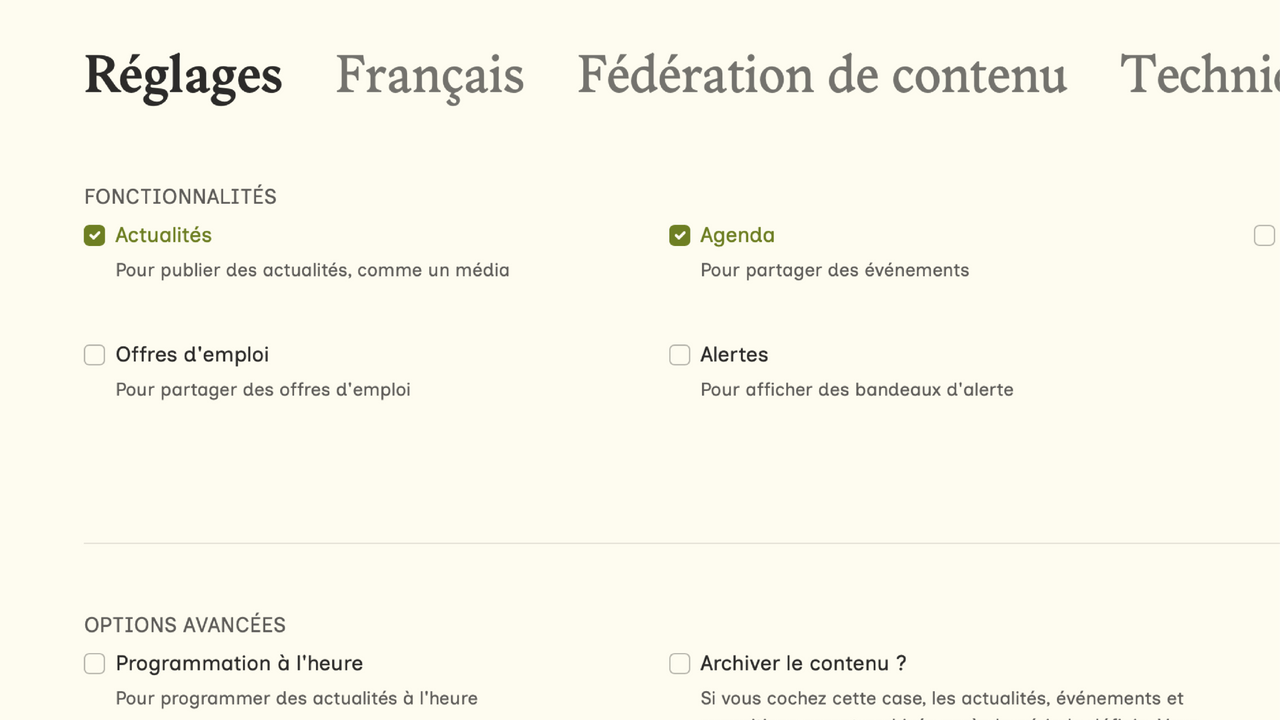This screenshot has width=1280, height=720.
Task: Check the Programmation à l'heure box
Action: pyautogui.click(x=94, y=663)
